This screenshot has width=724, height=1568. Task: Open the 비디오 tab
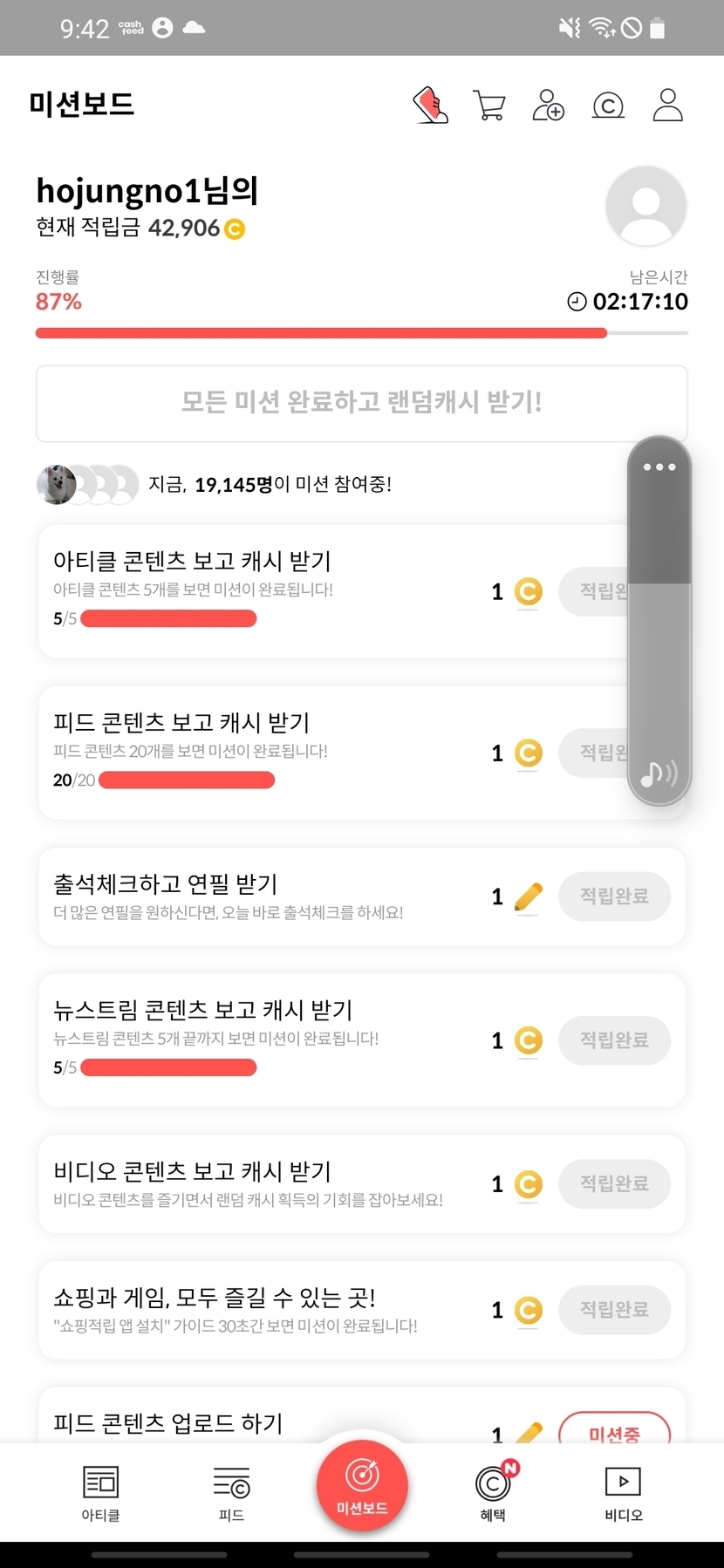pos(623,1493)
